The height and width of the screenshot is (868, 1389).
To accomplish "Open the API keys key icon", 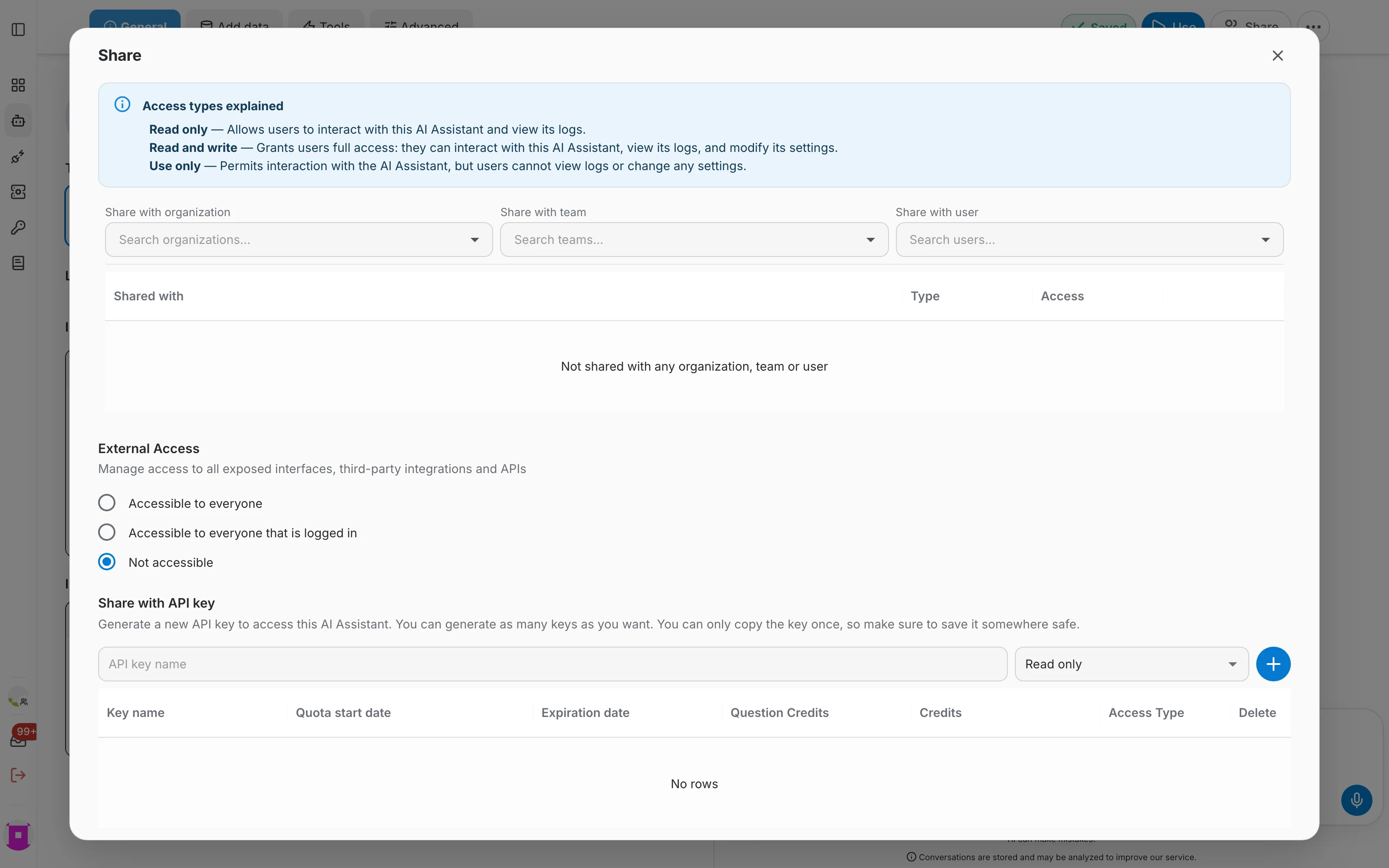I will 18,227.
